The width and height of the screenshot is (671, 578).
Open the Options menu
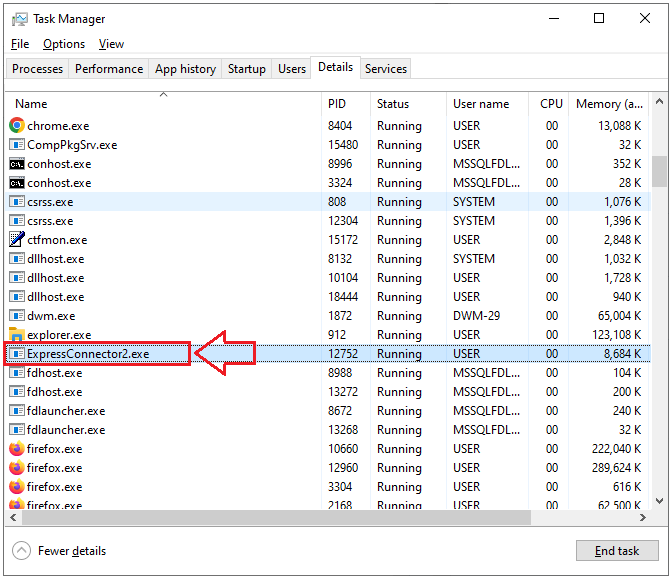click(x=64, y=44)
